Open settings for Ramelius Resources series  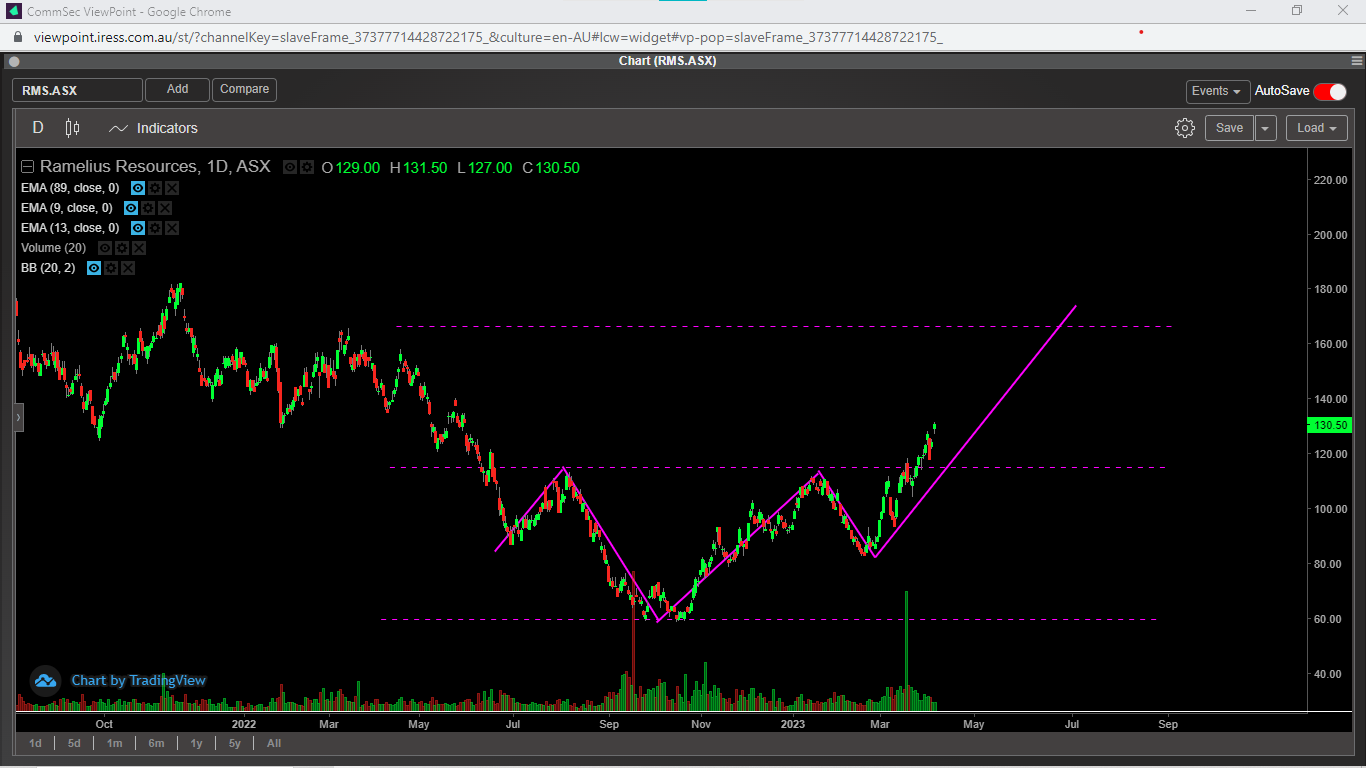tap(306, 167)
